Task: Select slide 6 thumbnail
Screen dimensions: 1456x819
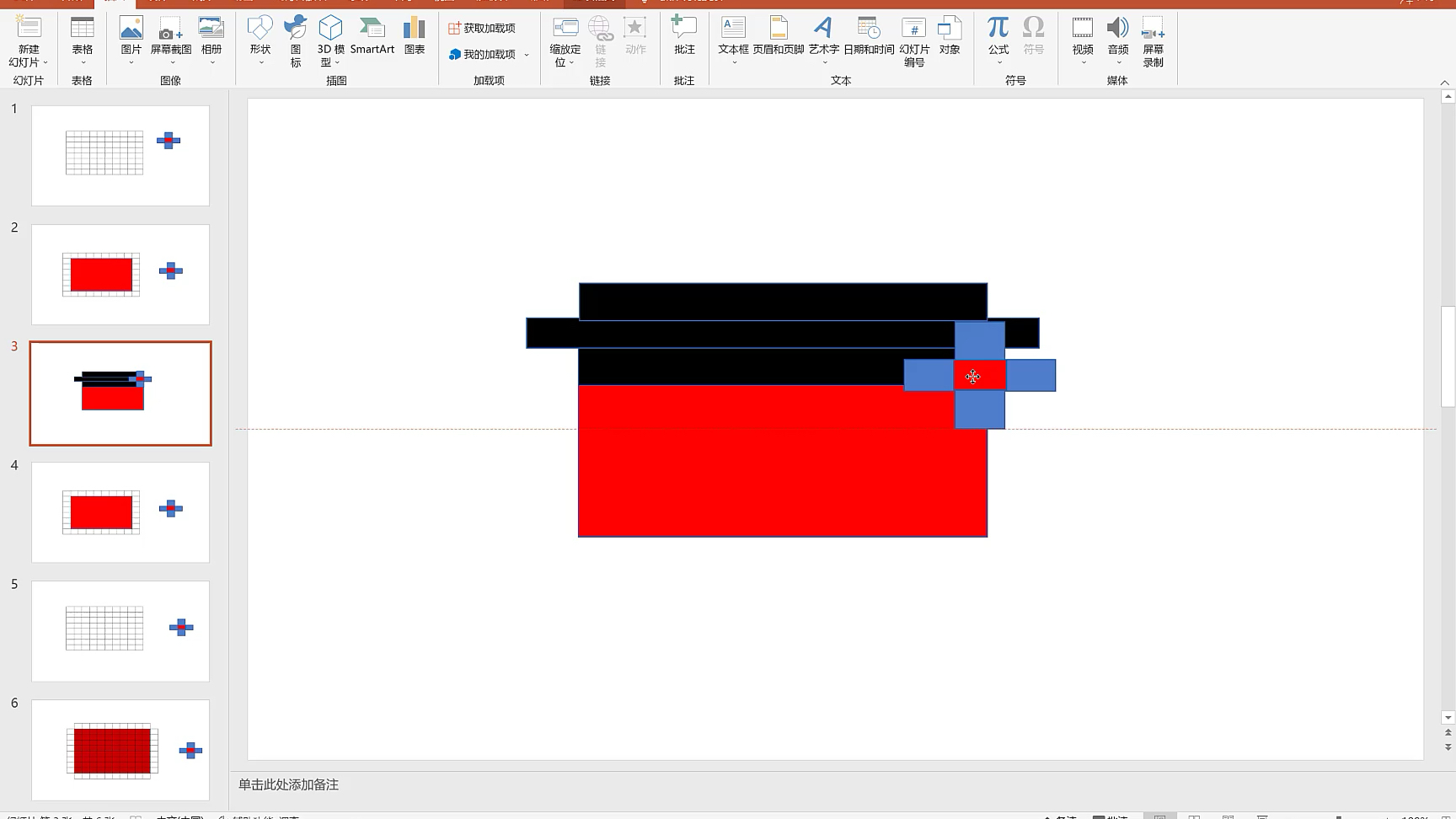Action: [x=120, y=750]
